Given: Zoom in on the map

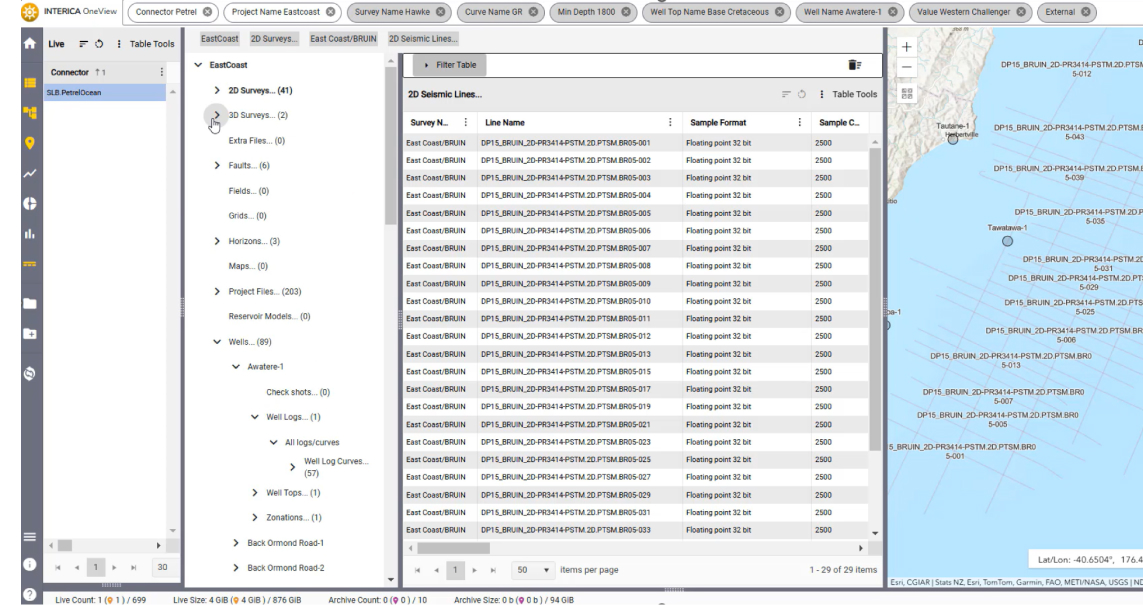Looking at the screenshot, I should [x=906, y=47].
